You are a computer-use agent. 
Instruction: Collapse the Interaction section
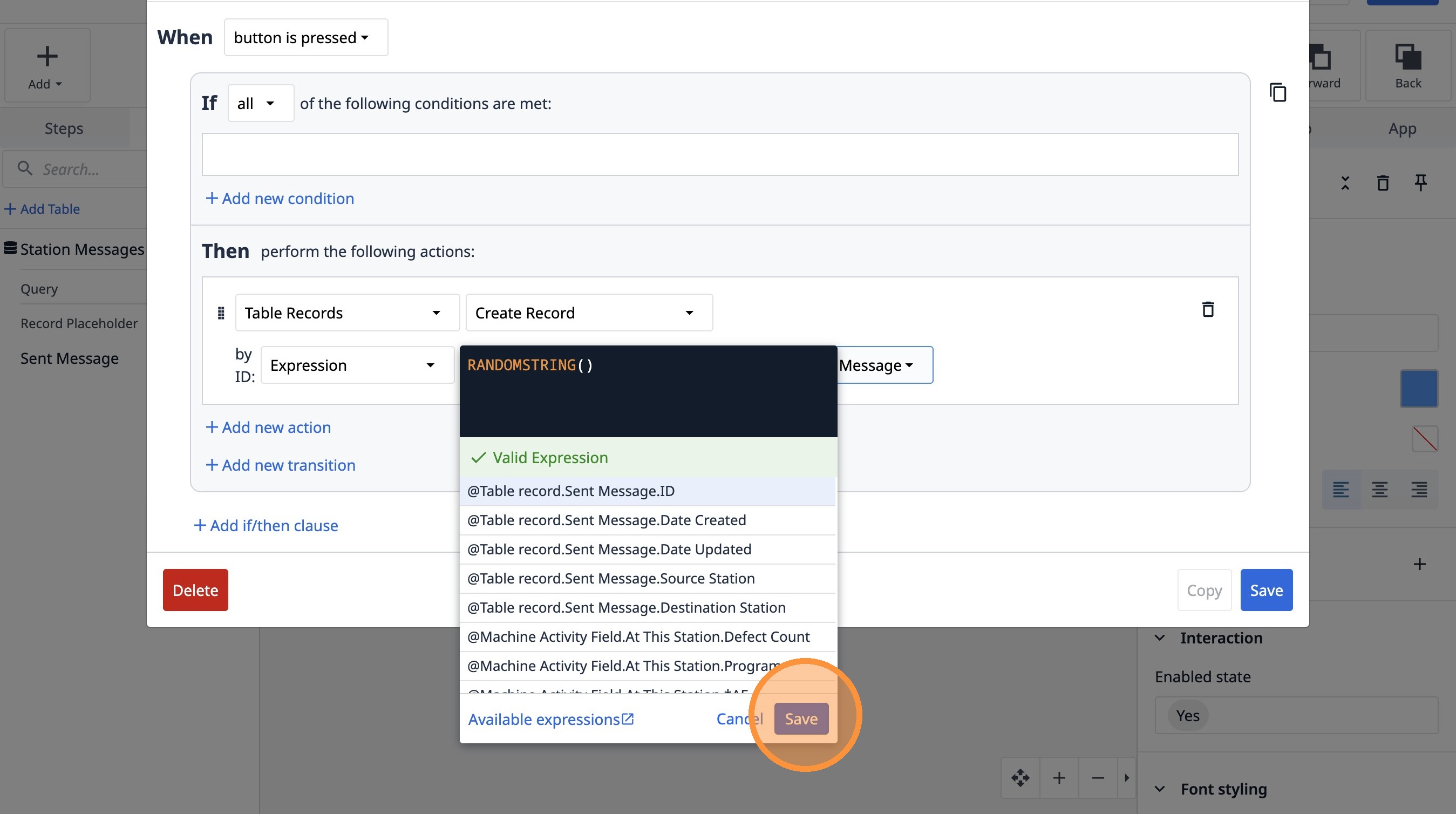(x=1160, y=637)
